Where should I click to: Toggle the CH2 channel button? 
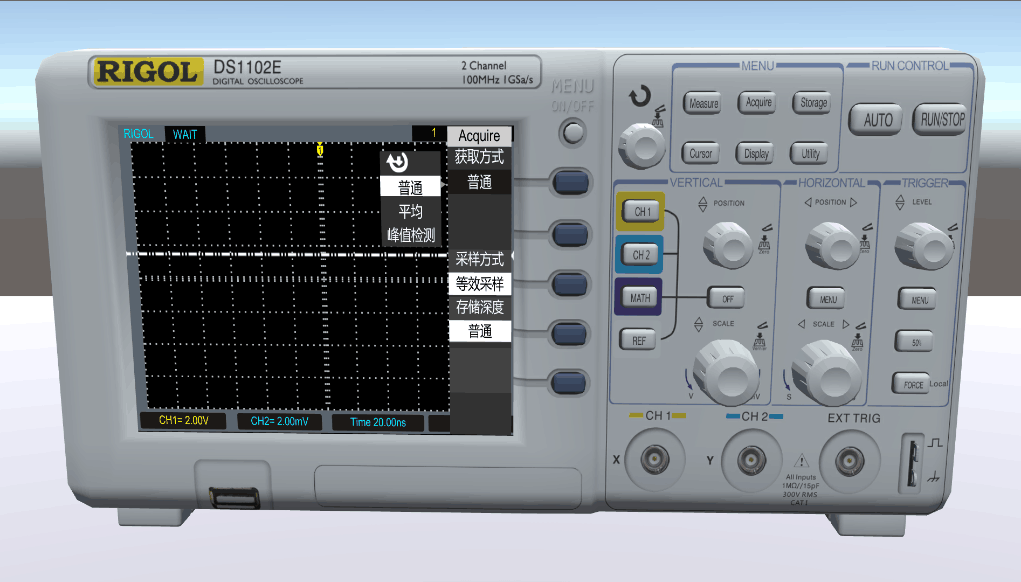coord(641,255)
